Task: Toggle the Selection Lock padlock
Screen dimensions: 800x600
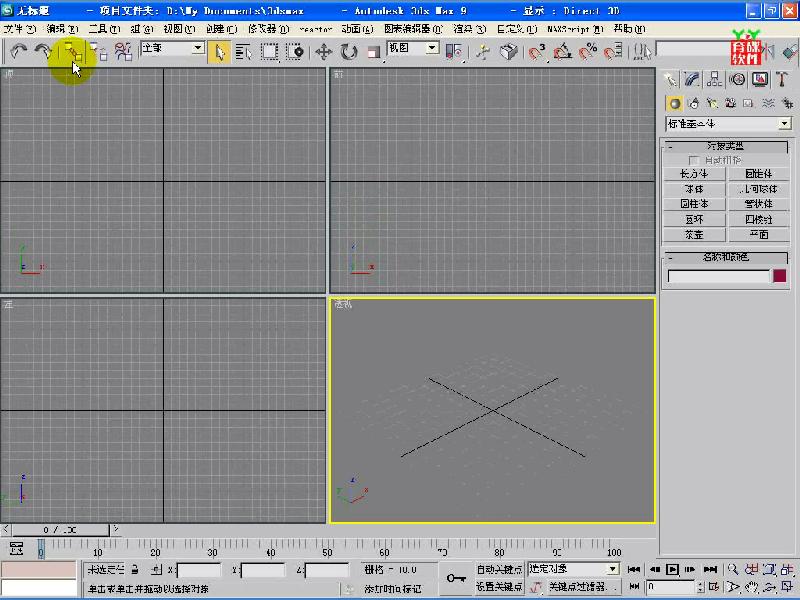Action: click(x=135, y=569)
